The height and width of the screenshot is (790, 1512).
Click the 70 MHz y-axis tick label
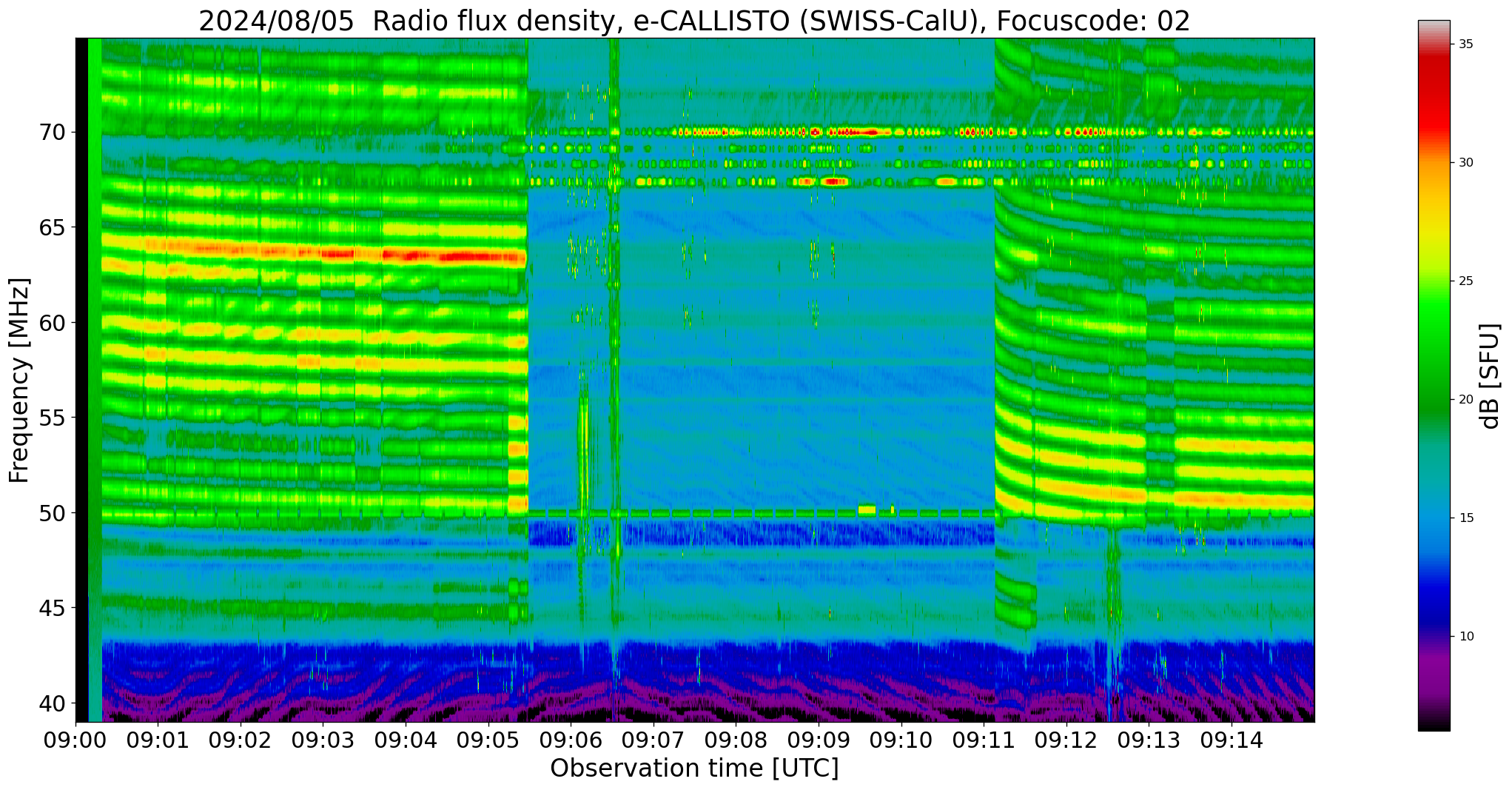(x=53, y=133)
